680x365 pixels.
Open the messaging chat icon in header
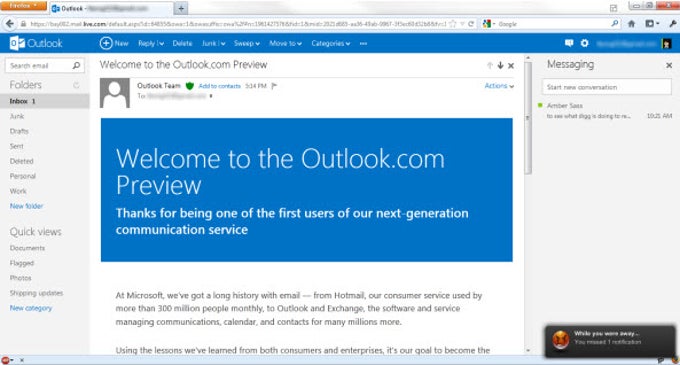(569, 43)
